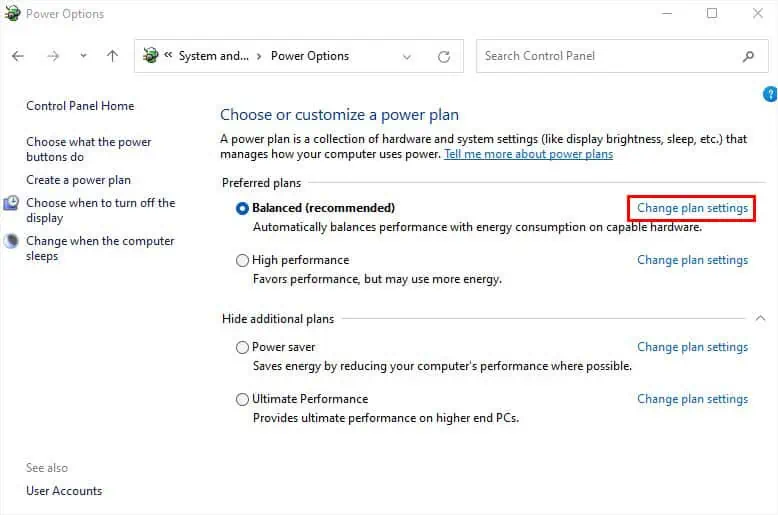Click the search magnifier icon
The width and height of the screenshot is (778, 515).
(x=748, y=57)
